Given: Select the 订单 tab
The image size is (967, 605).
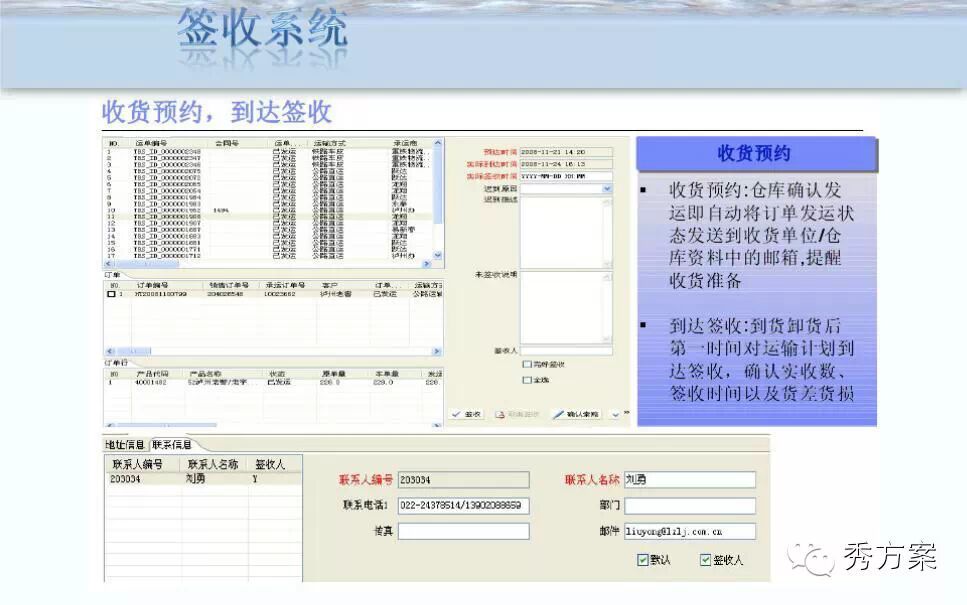Looking at the screenshot, I should (x=112, y=274).
